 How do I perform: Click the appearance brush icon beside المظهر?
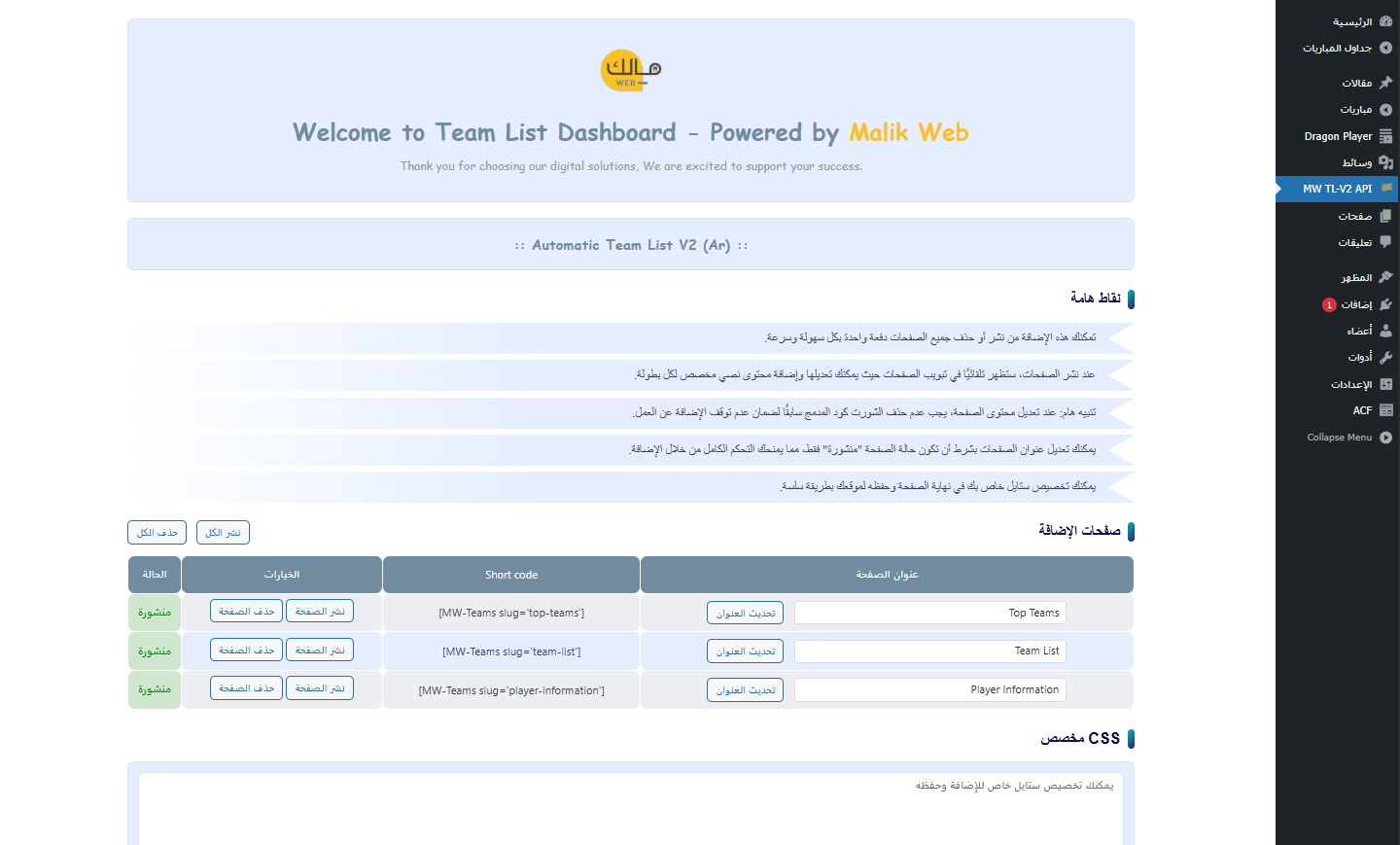click(1385, 277)
